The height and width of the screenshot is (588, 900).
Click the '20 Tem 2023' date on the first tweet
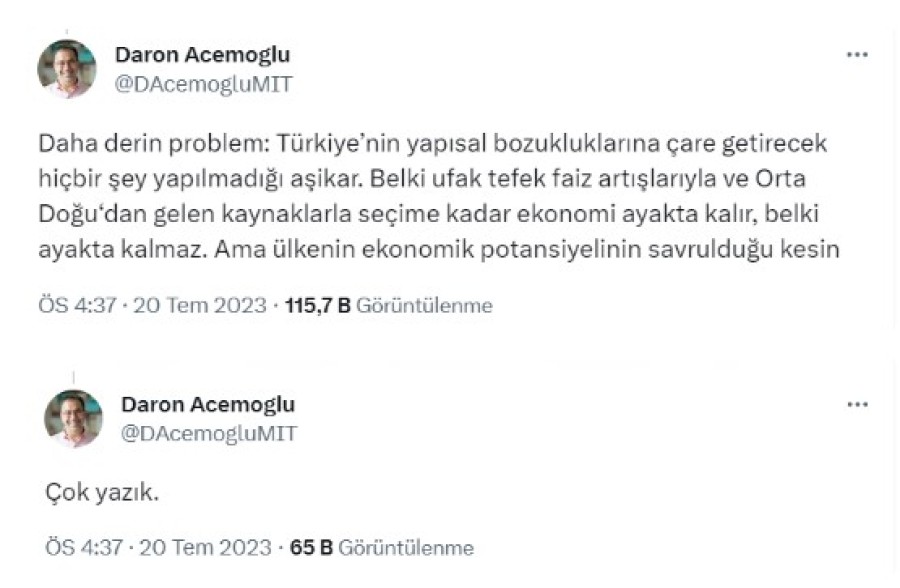point(203,306)
